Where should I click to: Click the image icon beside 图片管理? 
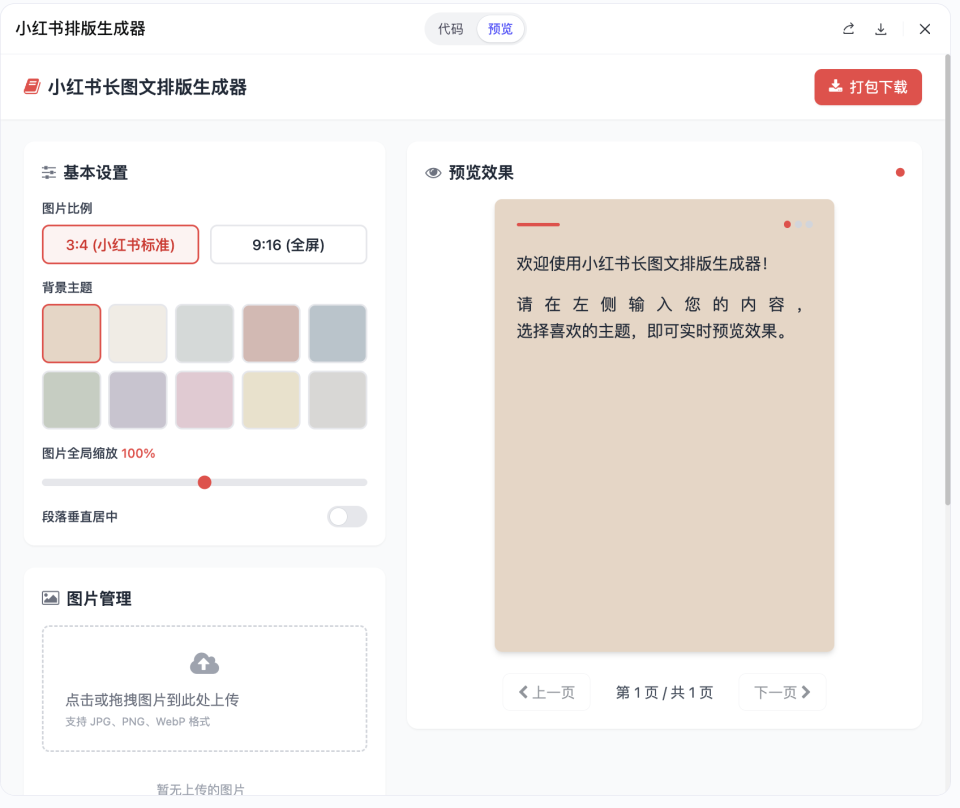pyautogui.click(x=49, y=597)
